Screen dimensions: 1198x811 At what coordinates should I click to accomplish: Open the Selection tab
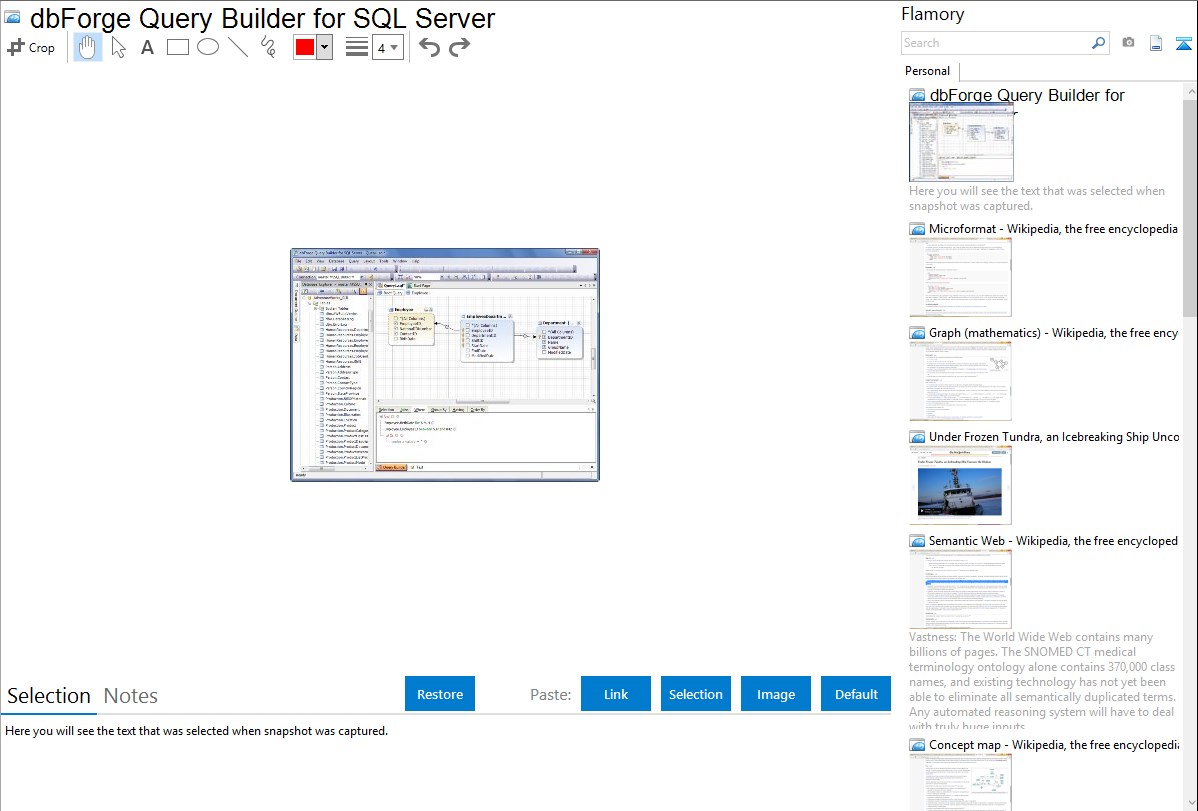click(49, 696)
